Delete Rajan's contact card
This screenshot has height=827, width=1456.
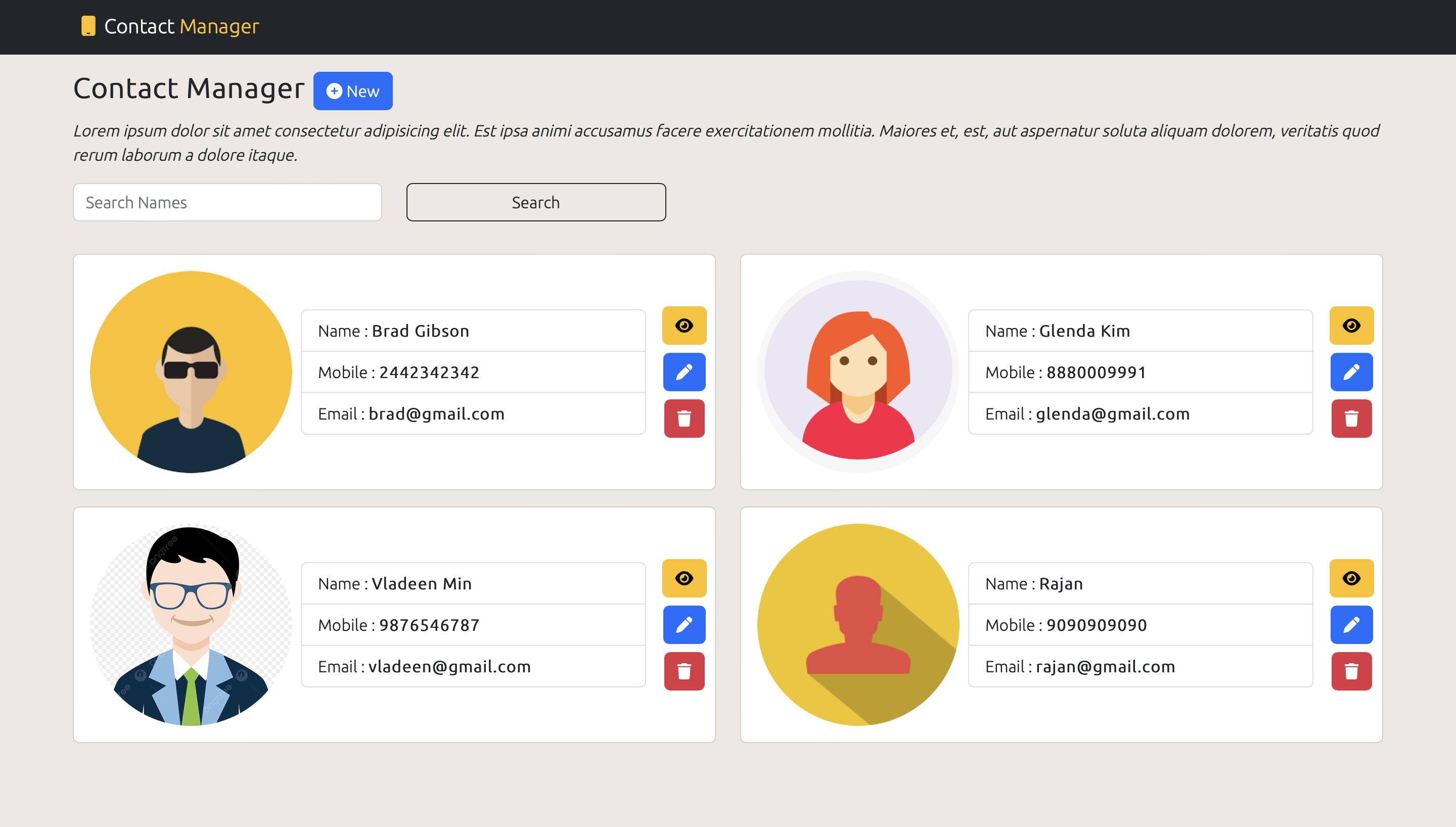(1351, 671)
